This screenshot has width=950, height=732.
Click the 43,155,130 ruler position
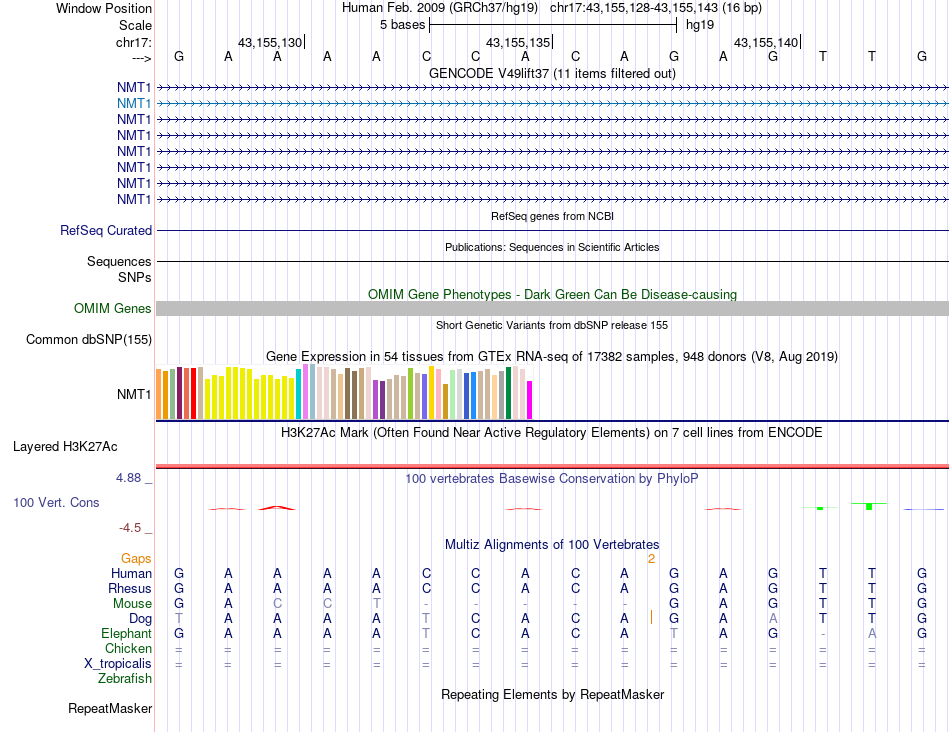click(270, 42)
